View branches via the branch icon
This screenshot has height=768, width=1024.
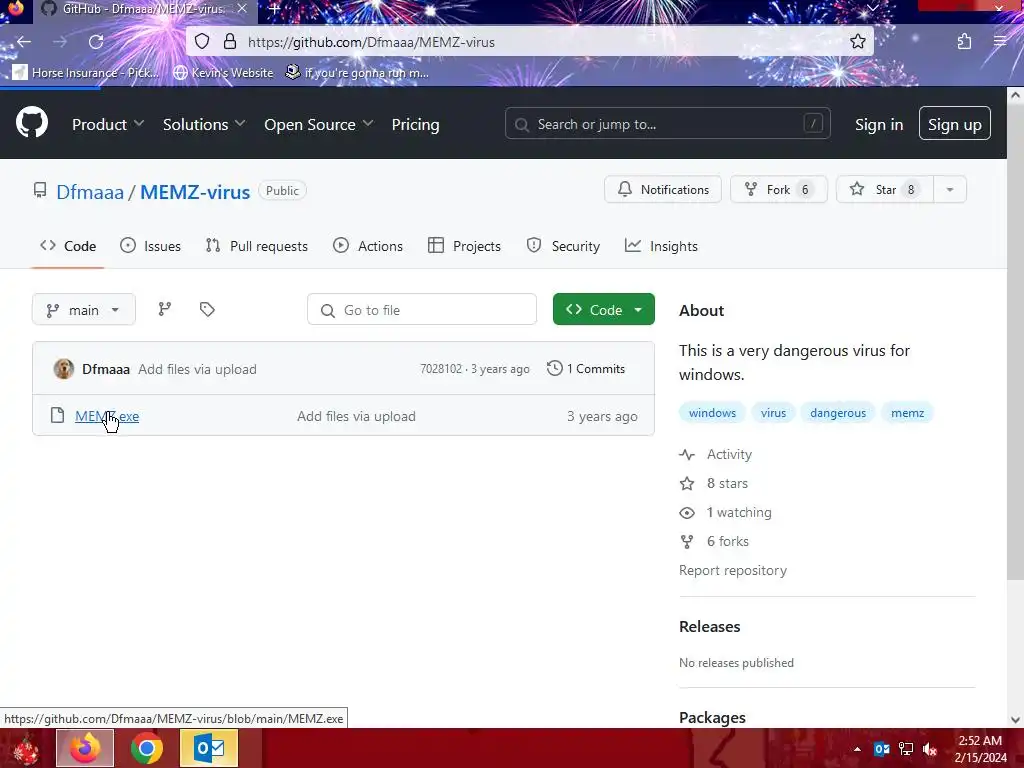click(165, 310)
